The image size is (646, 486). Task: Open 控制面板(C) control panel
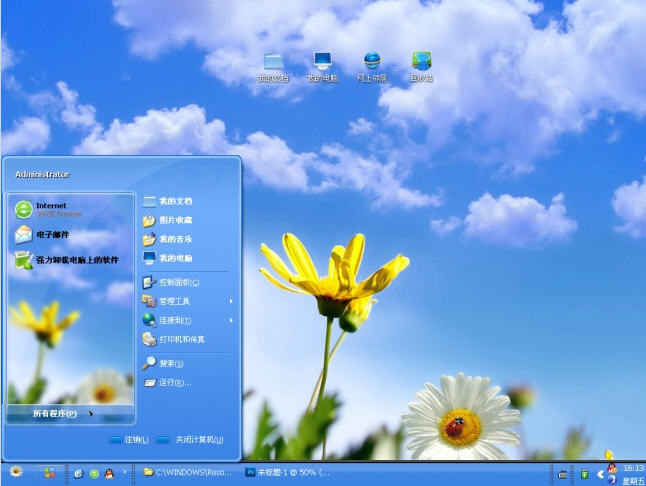(187, 283)
